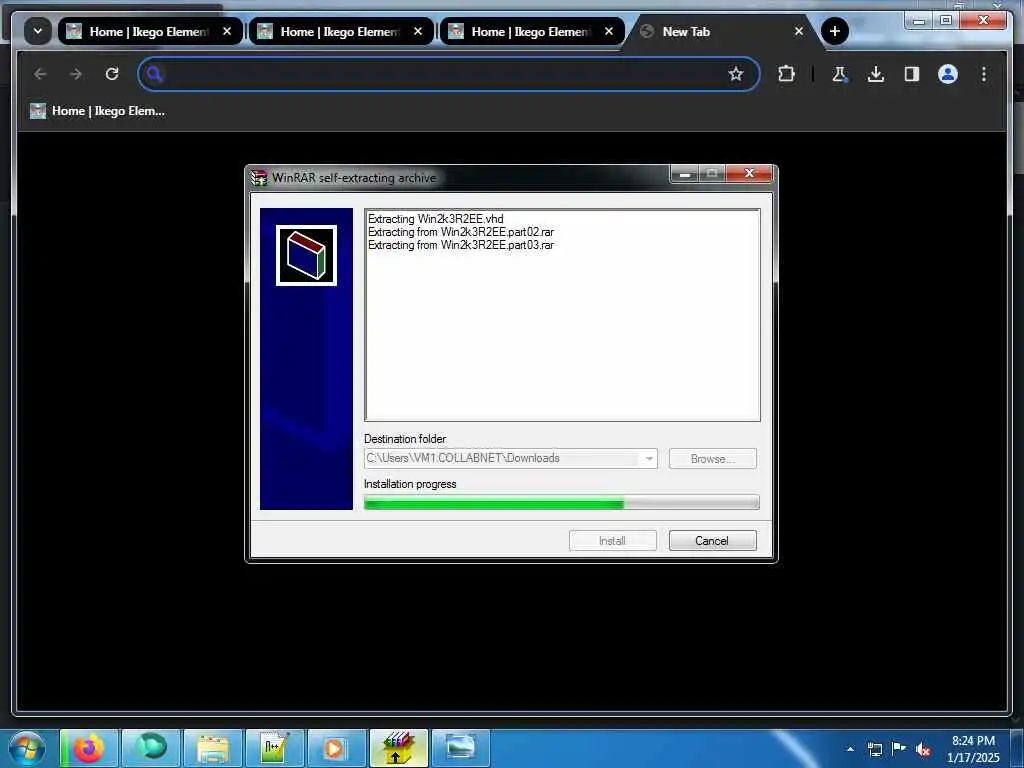Open the picture viewer taskbar icon
1024x768 pixels.
(x=460, y=748)
